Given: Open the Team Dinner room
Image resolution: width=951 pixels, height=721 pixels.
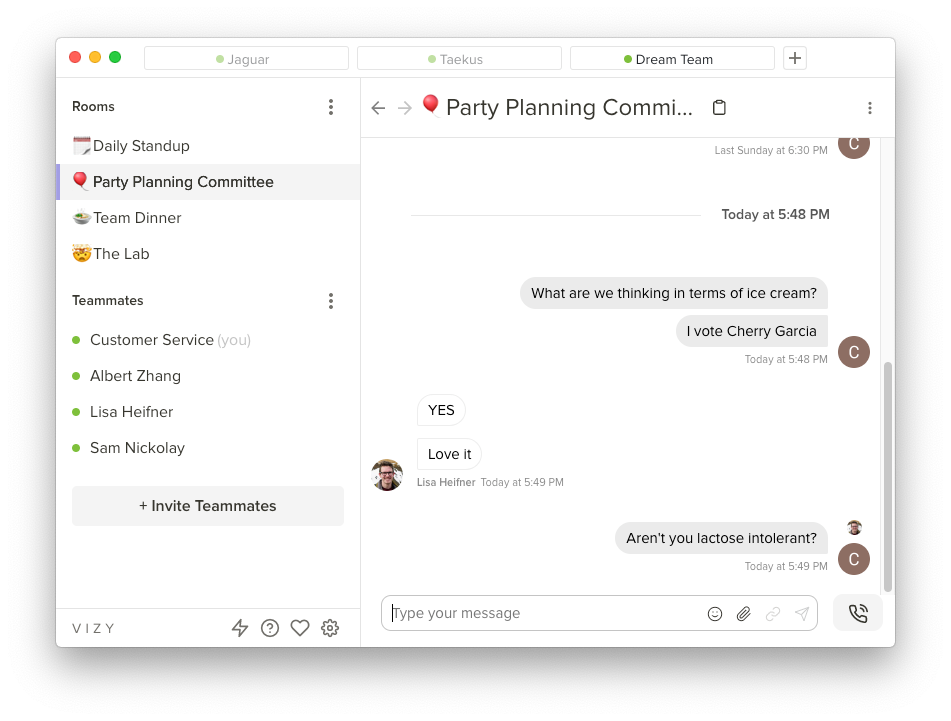Looking at the screenshot, I should [137, 217].
